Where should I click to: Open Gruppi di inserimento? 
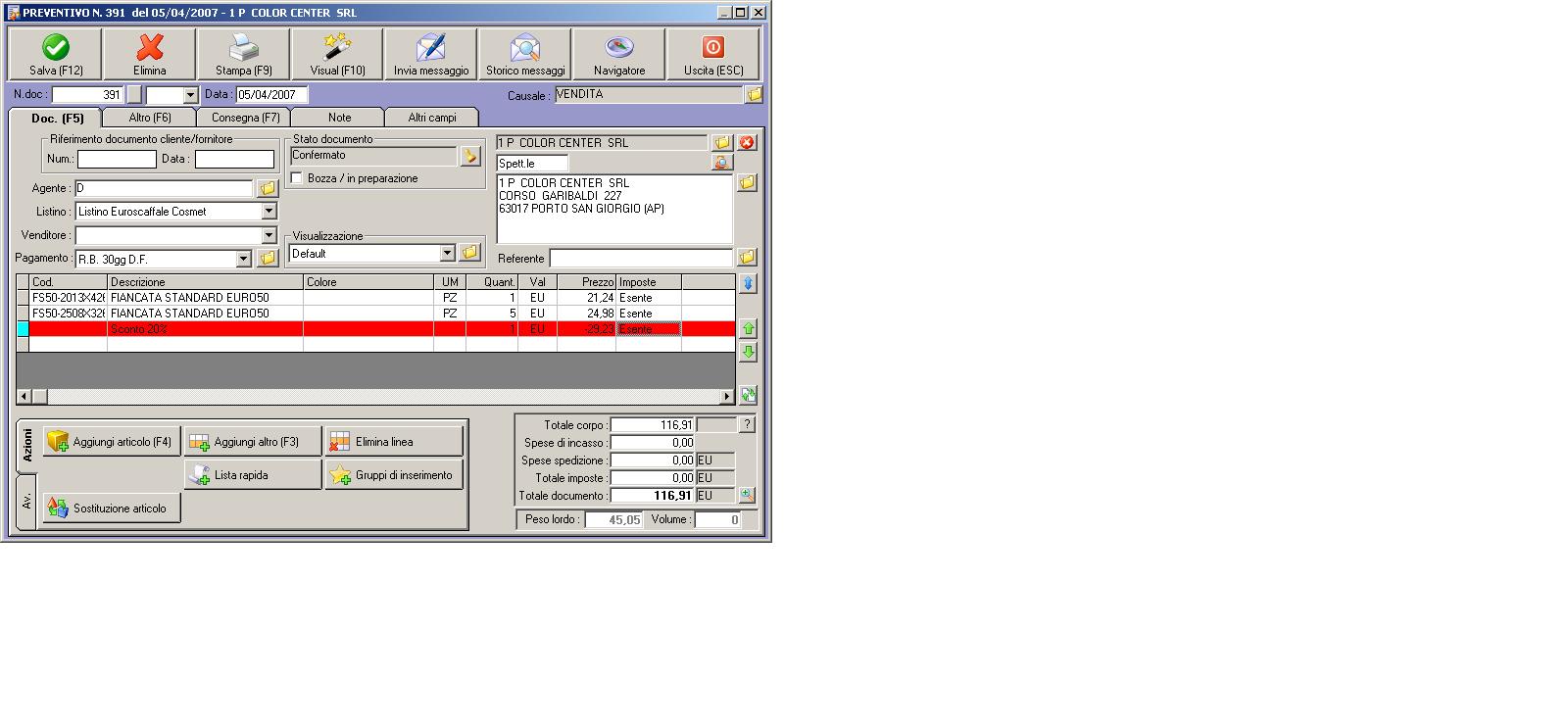point(394,475)
